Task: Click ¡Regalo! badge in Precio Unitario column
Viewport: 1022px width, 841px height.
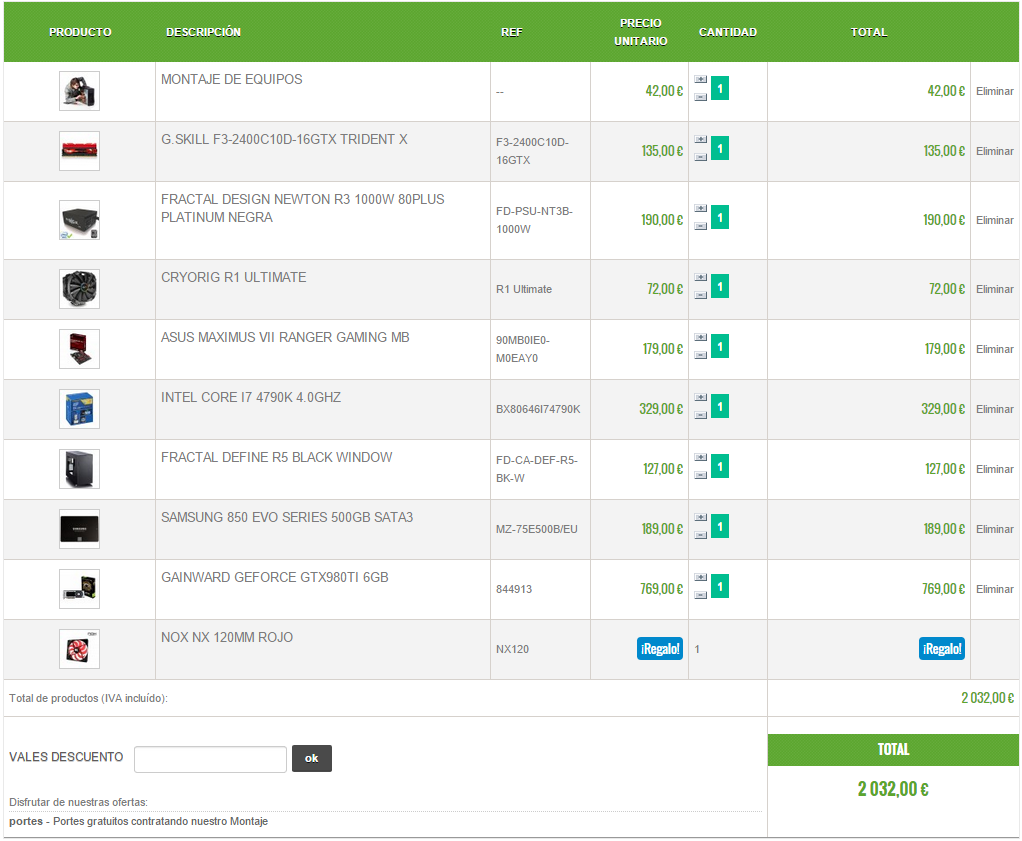Action: coord(660,649)
